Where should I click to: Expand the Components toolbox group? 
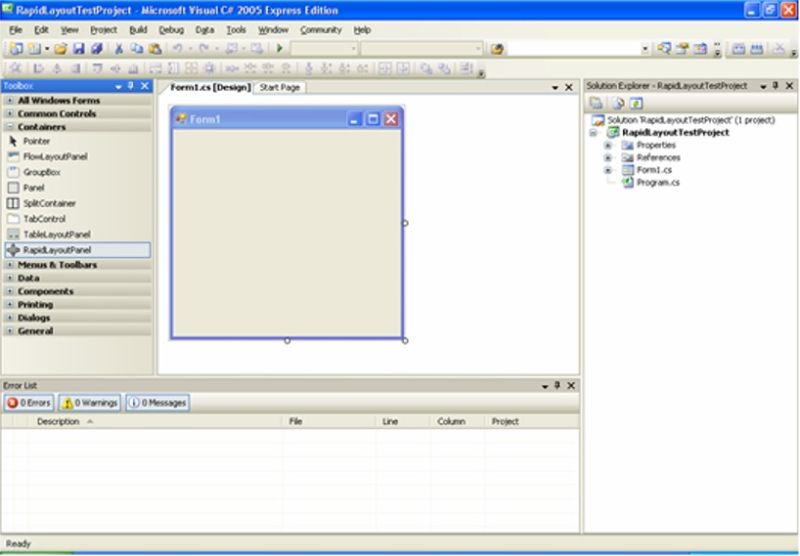pyautogui.click(x=10, y=291)
